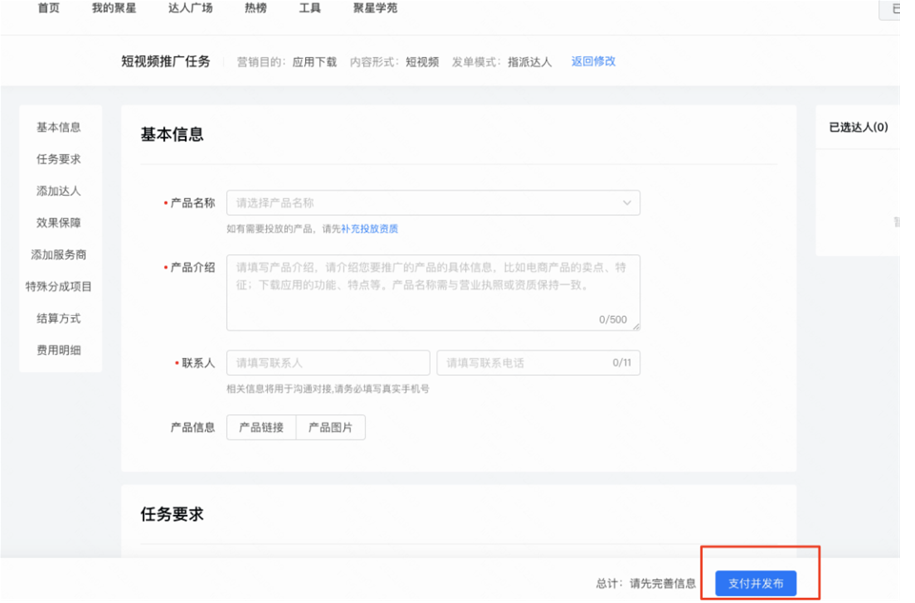The width and height of the screenshot is (915, 603).
Task: View the 热榜 page
Action: point(254,9)
